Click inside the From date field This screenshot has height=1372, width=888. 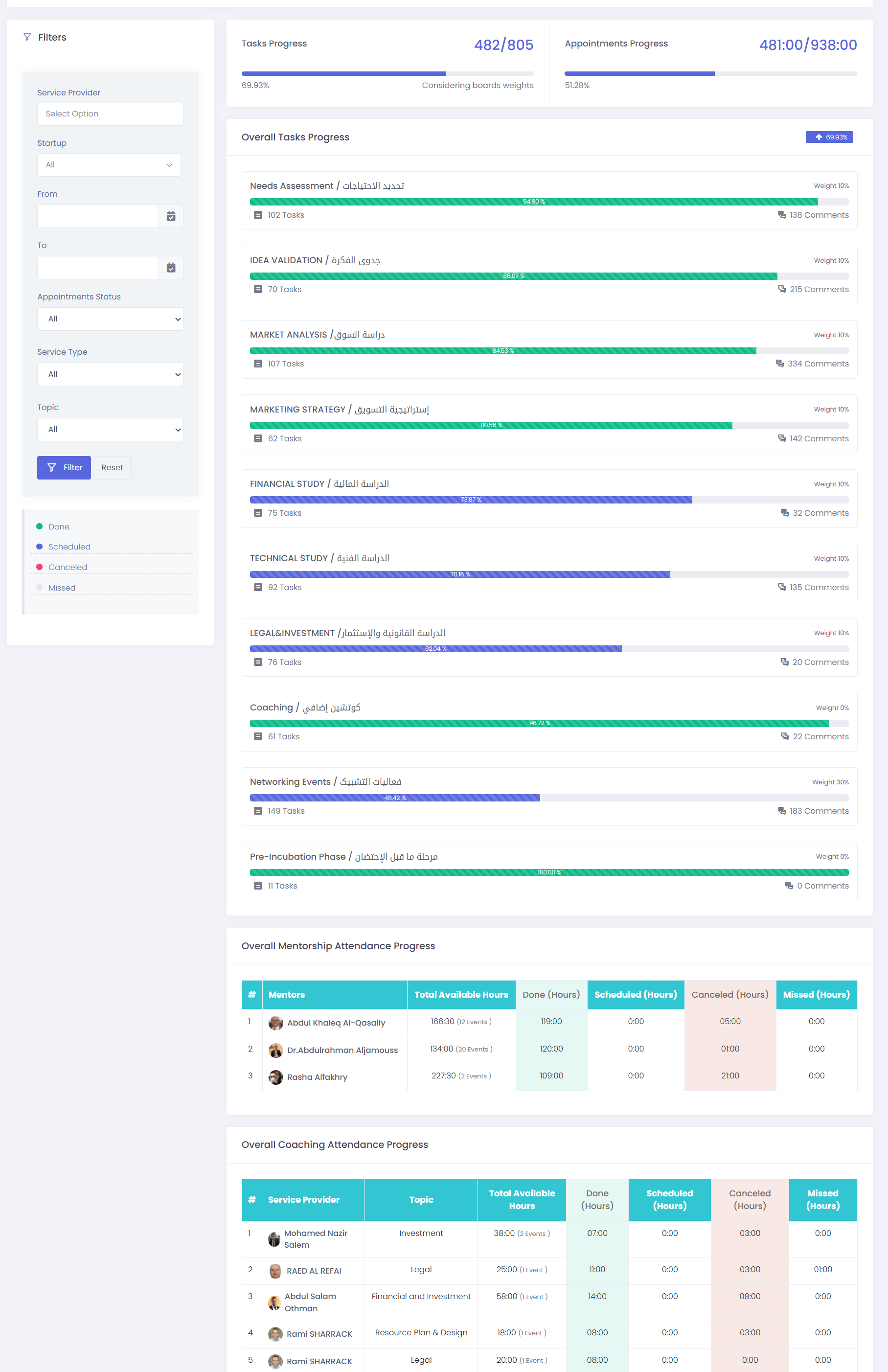(x=98, y=216)
